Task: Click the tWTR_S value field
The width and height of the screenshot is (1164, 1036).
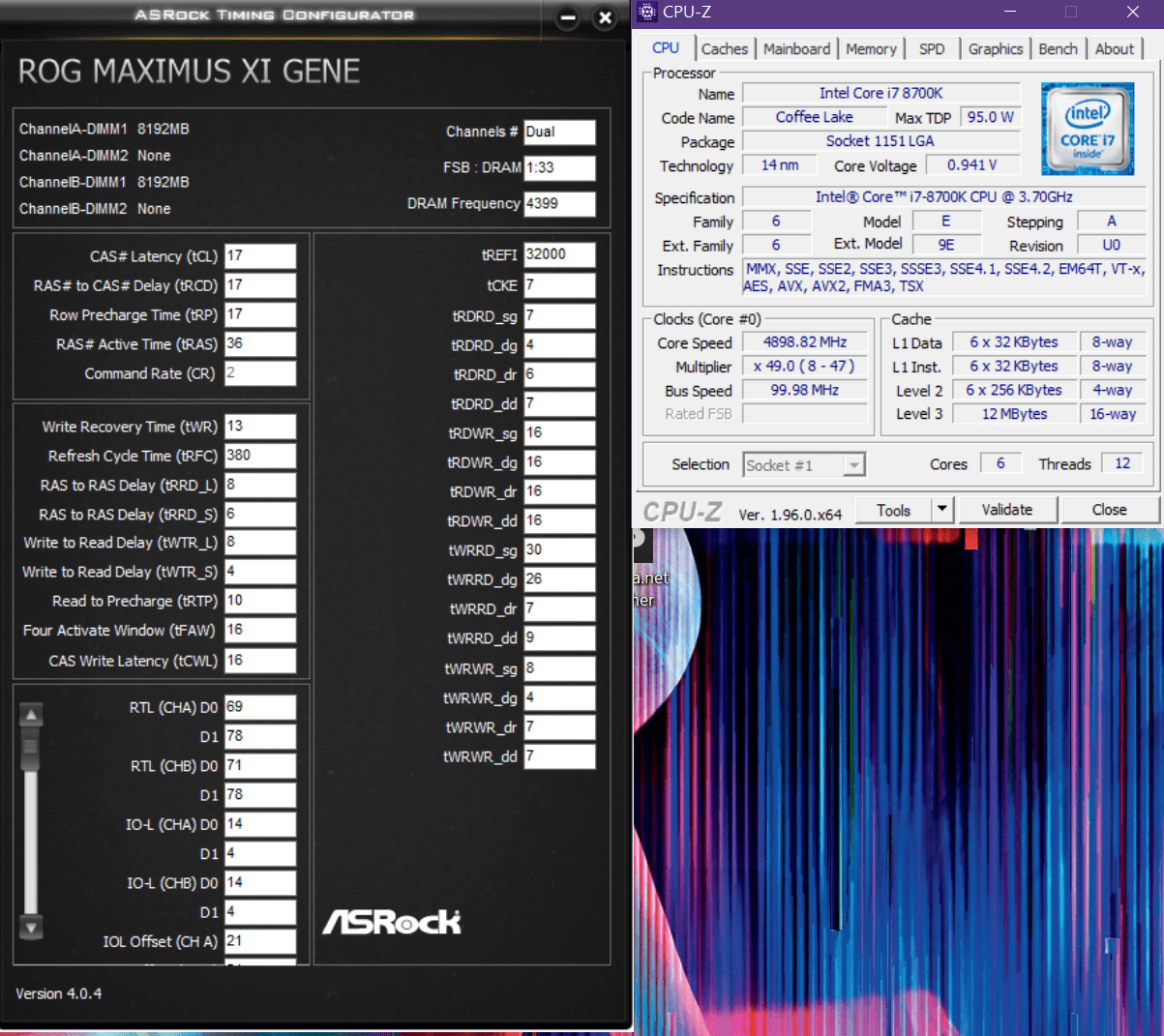Action: pos(260,572)
